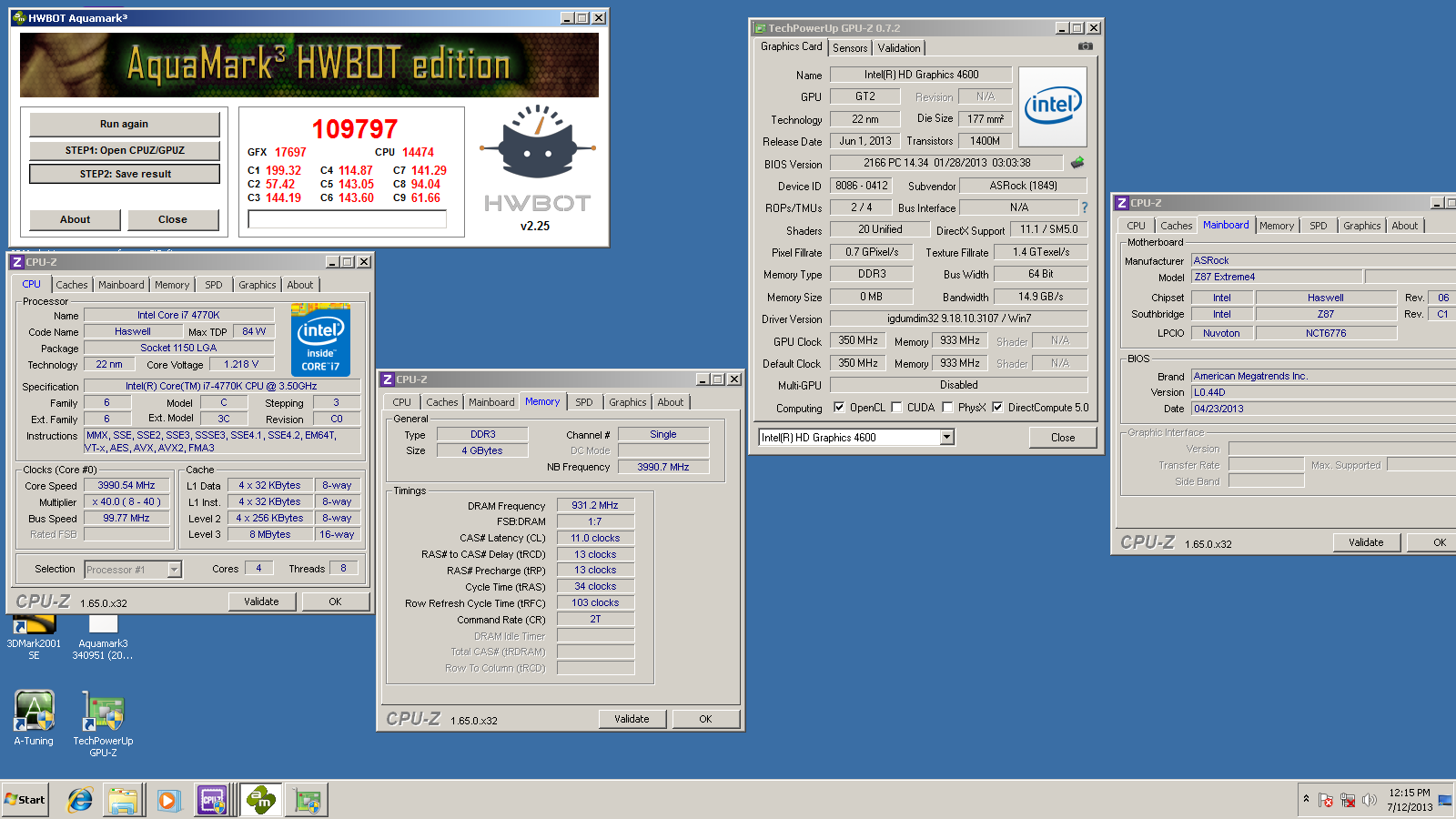Toggle the PhysX checkbox in GPU-Z

[947, 407]
